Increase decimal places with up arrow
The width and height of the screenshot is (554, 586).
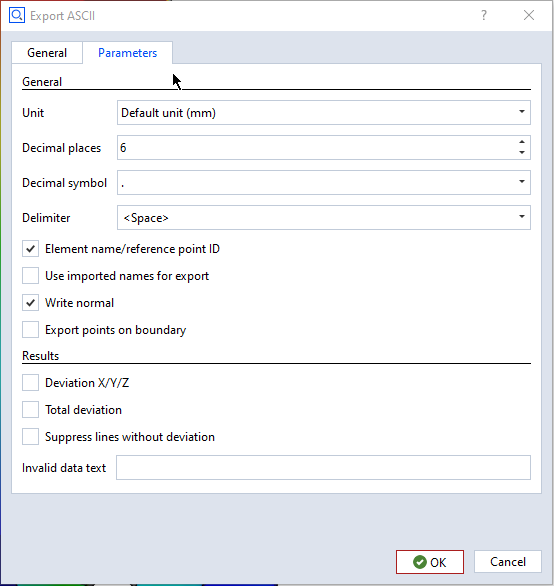522,142
